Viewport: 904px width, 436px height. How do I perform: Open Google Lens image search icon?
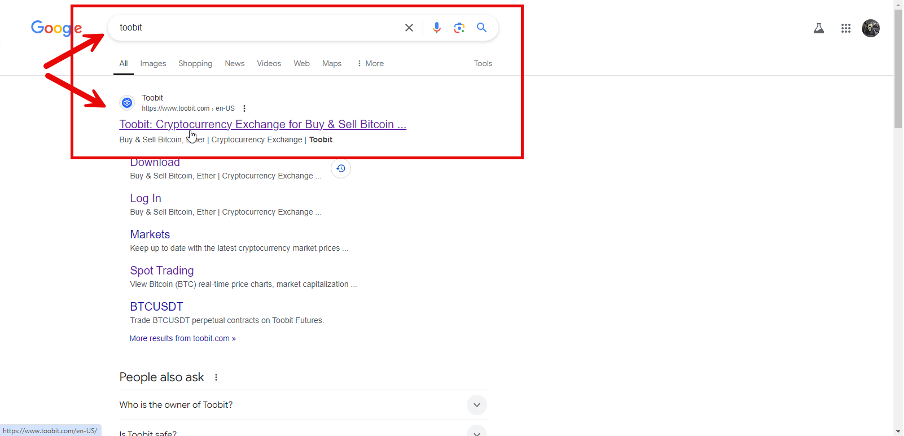pyautogui.click(x=459, y=28)
